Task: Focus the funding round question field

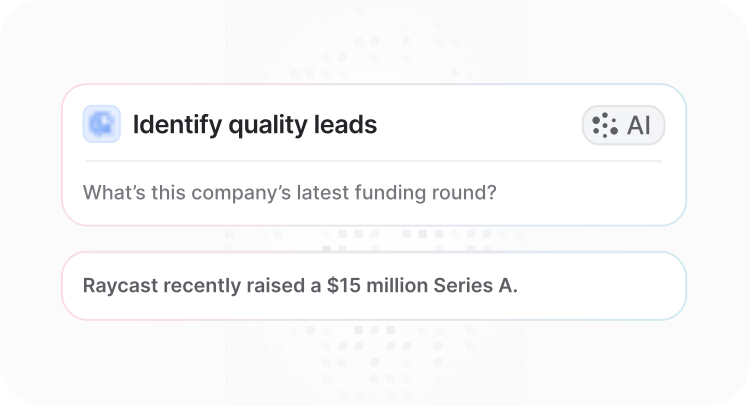Action: click(x=290, y=192)
